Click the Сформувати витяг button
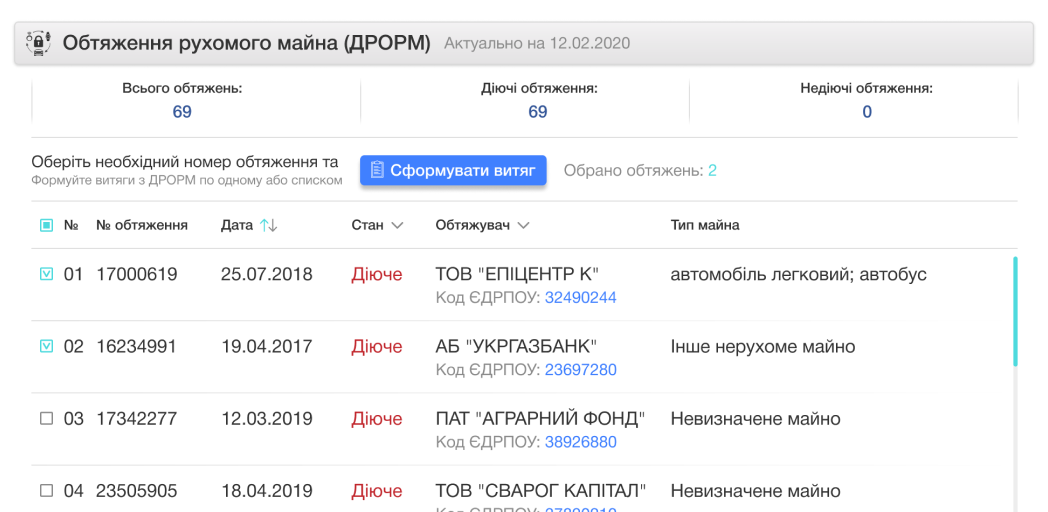The image size is (1048, 512). point(453,171)
